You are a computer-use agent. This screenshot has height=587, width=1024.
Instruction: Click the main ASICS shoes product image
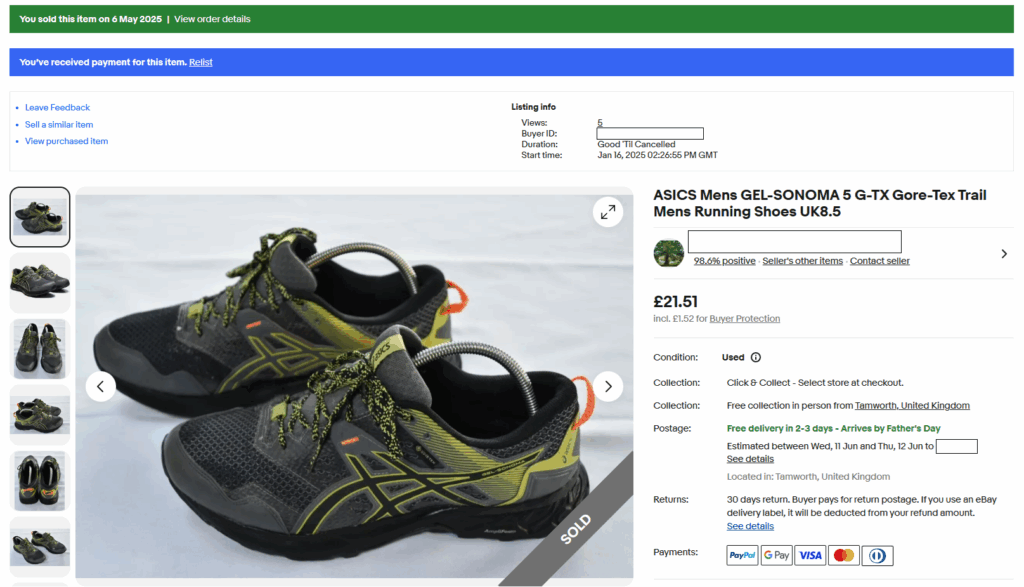[354, 387]
